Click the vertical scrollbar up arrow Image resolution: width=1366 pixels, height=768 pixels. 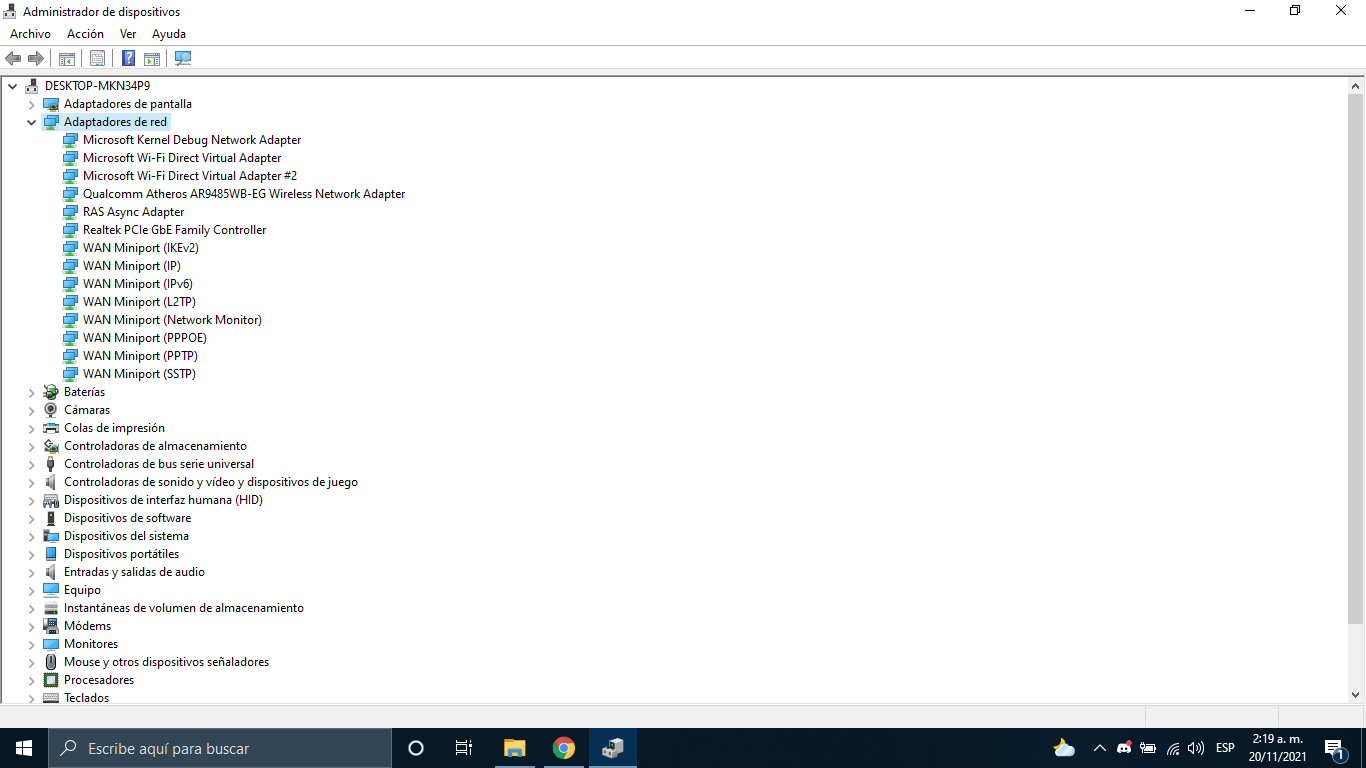click(x=1356, y=85)
